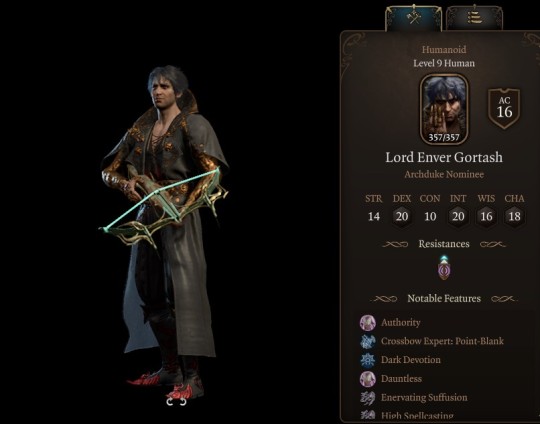Click the AC 16 shield badge
The height and width of the screenshot is (424, 540).
click(504, 108)
